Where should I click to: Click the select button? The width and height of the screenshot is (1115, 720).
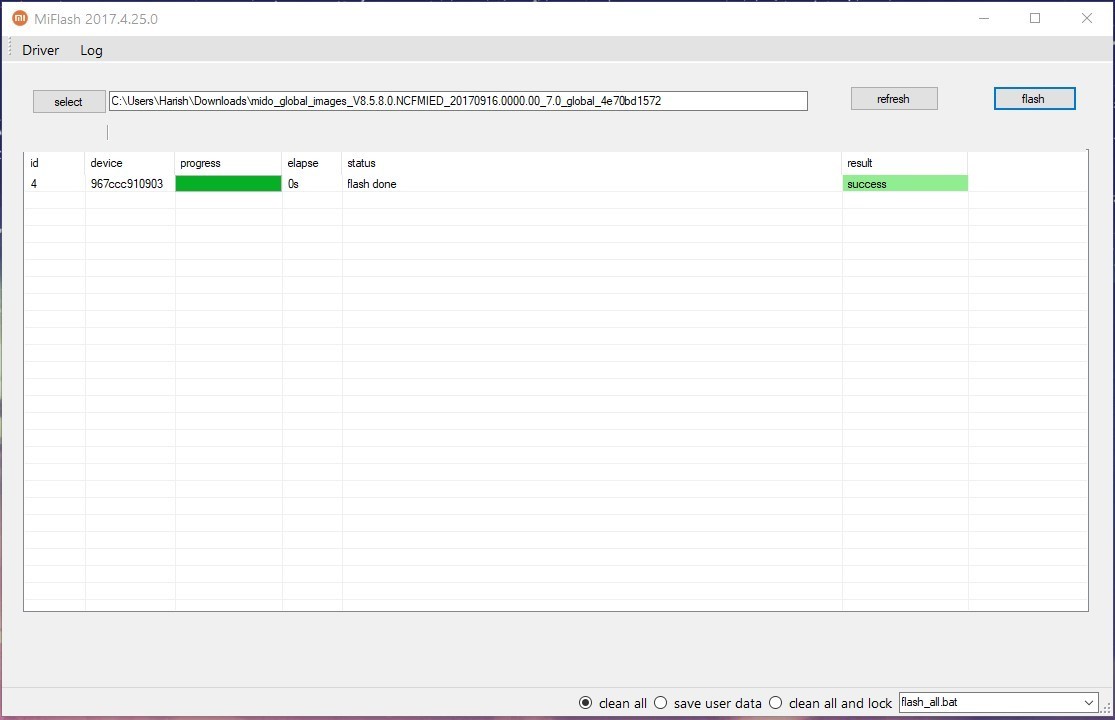tap(69, 102)
